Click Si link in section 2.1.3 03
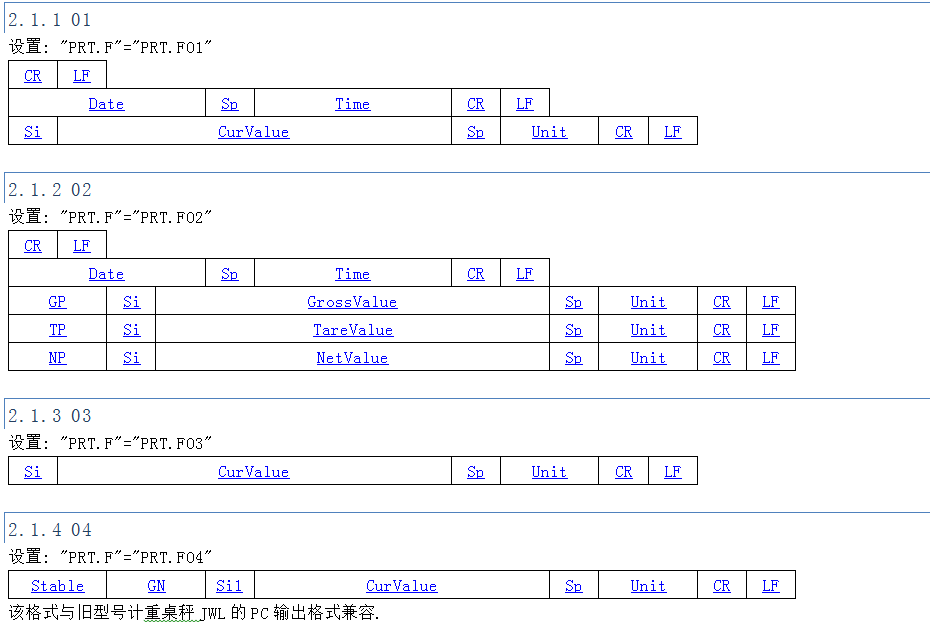Viewport: 930px width, 622px height. pos(33,471)
